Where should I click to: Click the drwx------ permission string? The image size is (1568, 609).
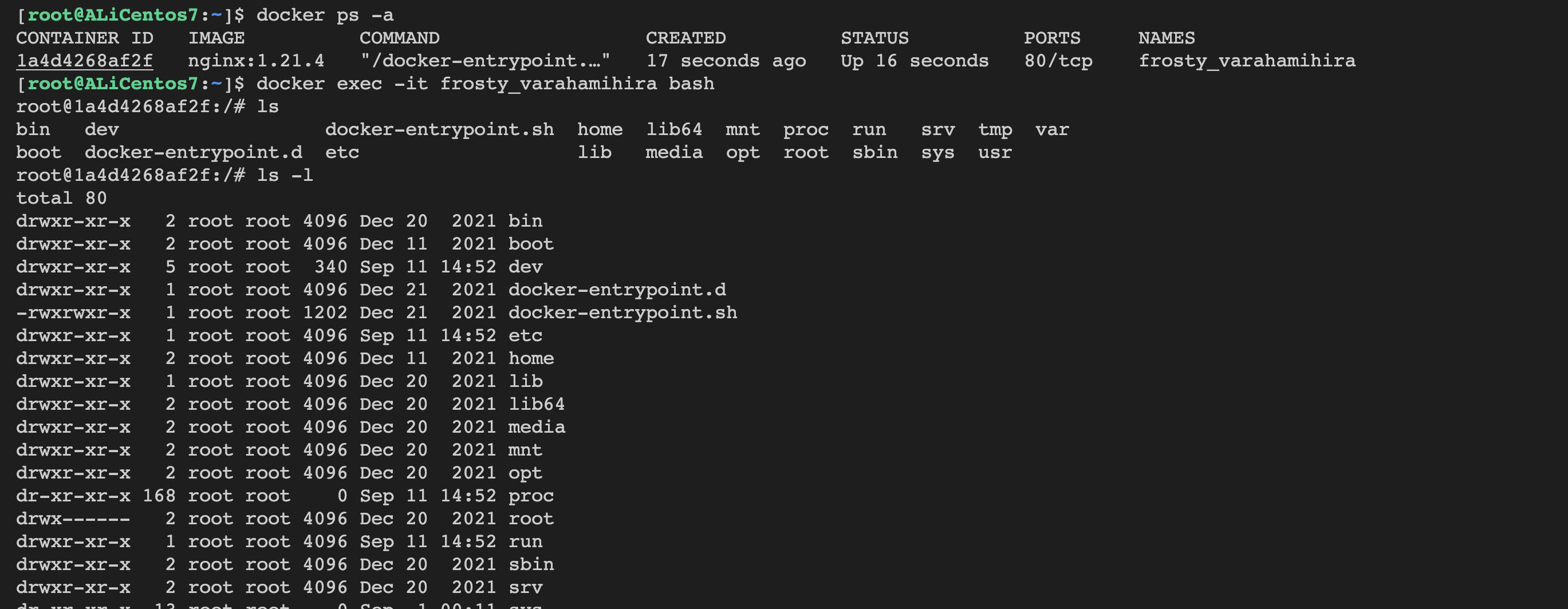(x=73, y=519)
